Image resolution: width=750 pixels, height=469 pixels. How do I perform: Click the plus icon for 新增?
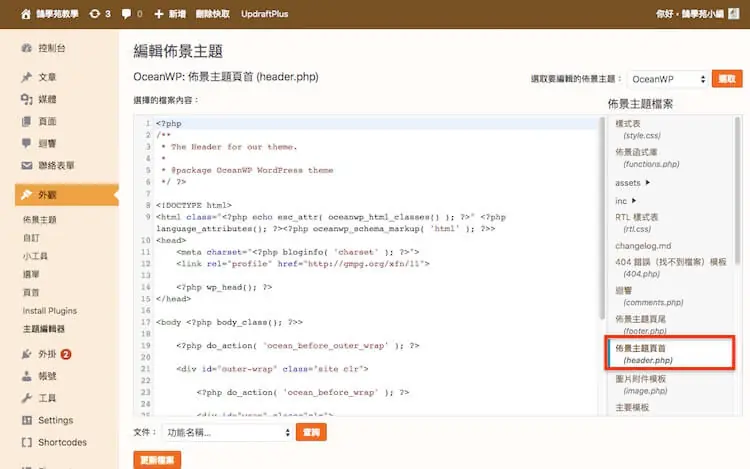pos(159,14)
